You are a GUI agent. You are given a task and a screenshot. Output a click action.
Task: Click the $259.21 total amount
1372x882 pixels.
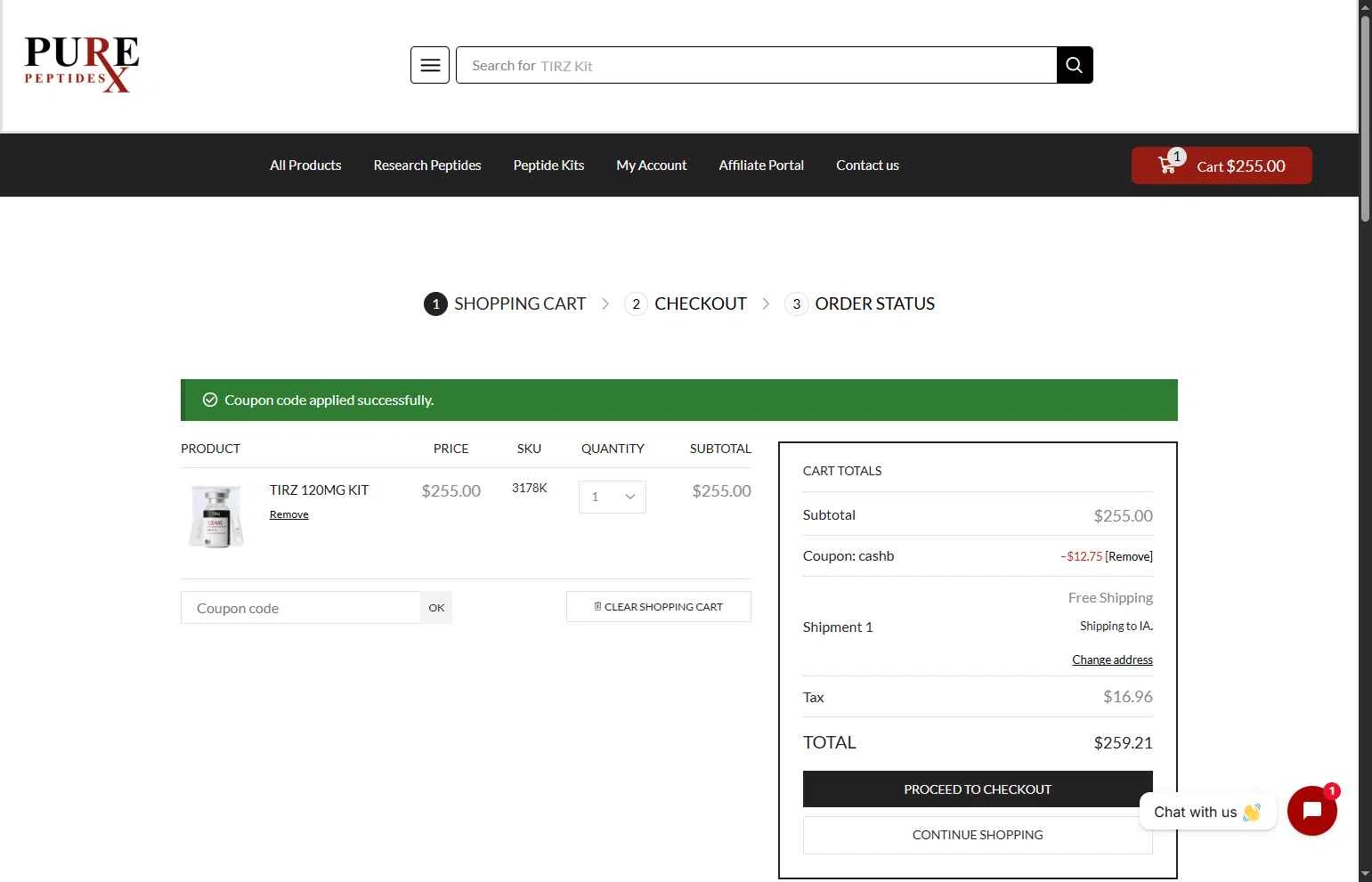click(1123, 743)
